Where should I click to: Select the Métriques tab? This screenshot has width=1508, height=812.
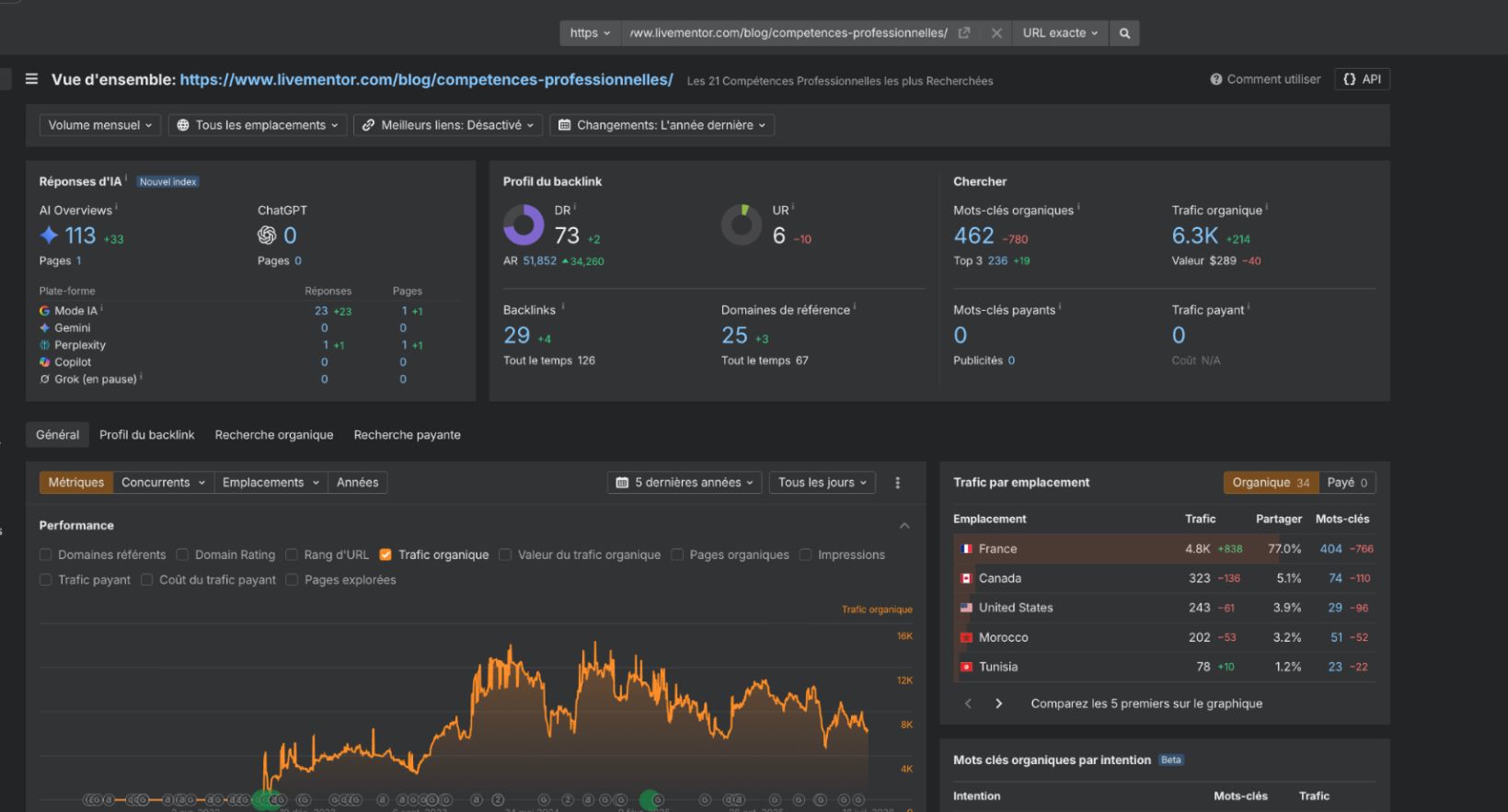point(76,483)
